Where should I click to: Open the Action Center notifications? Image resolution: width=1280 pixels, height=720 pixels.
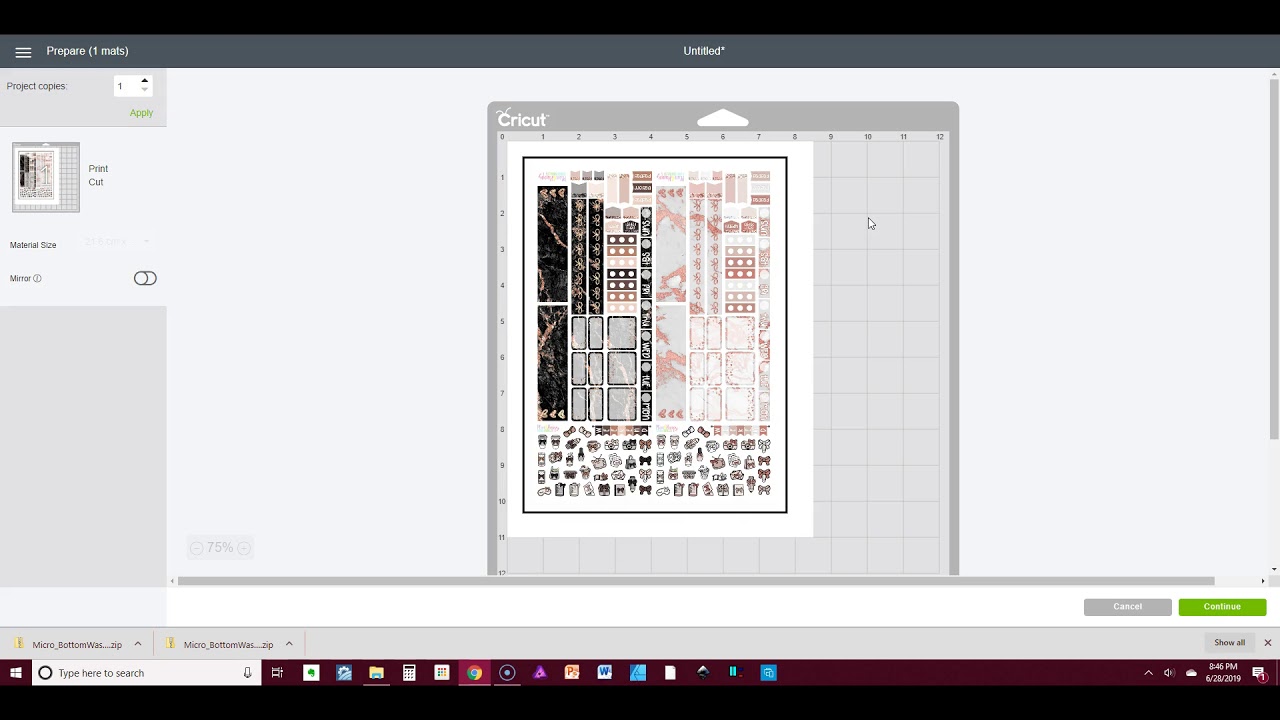(1259, 673)
